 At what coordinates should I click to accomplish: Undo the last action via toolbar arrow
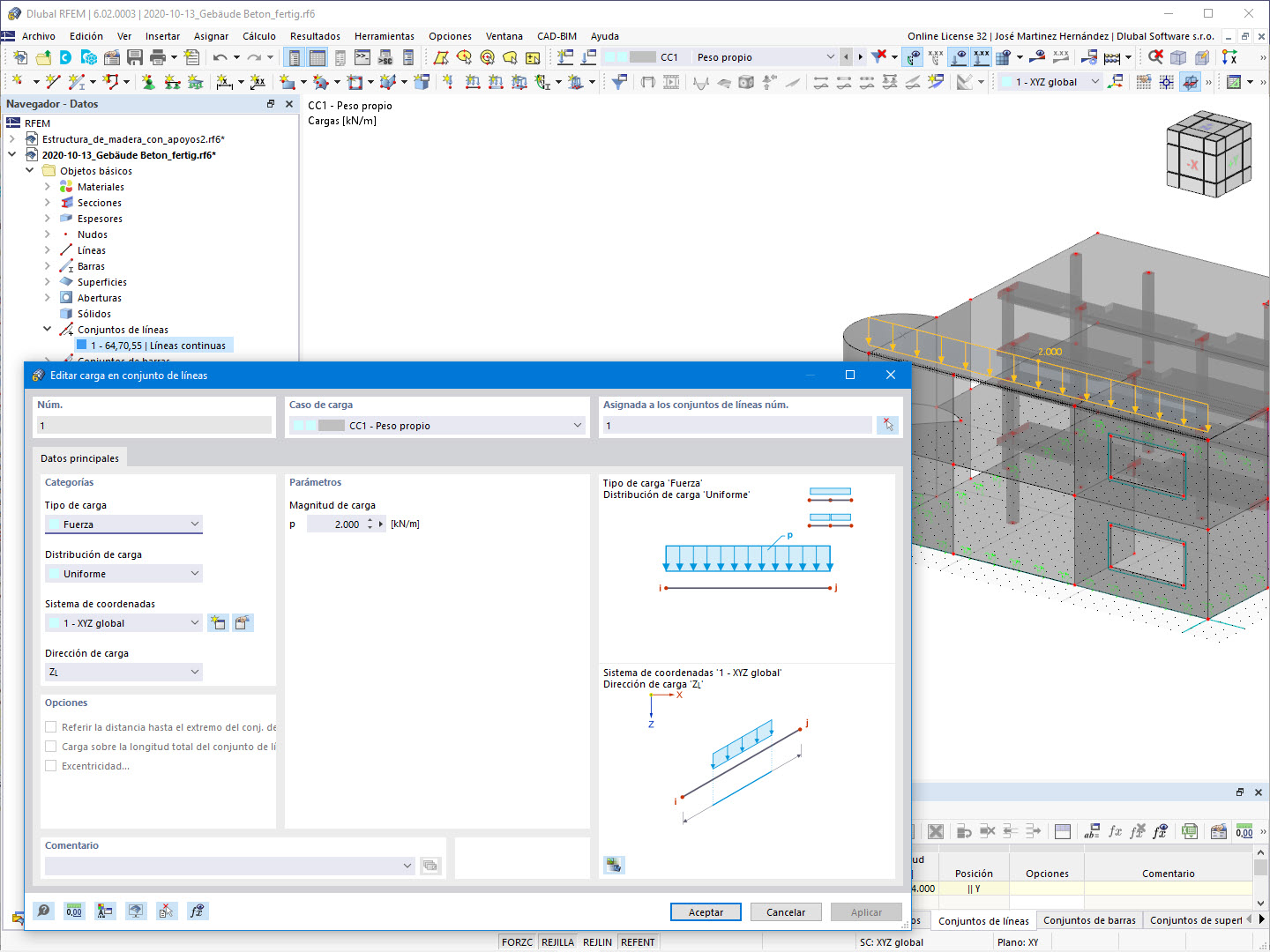(220, 57)
